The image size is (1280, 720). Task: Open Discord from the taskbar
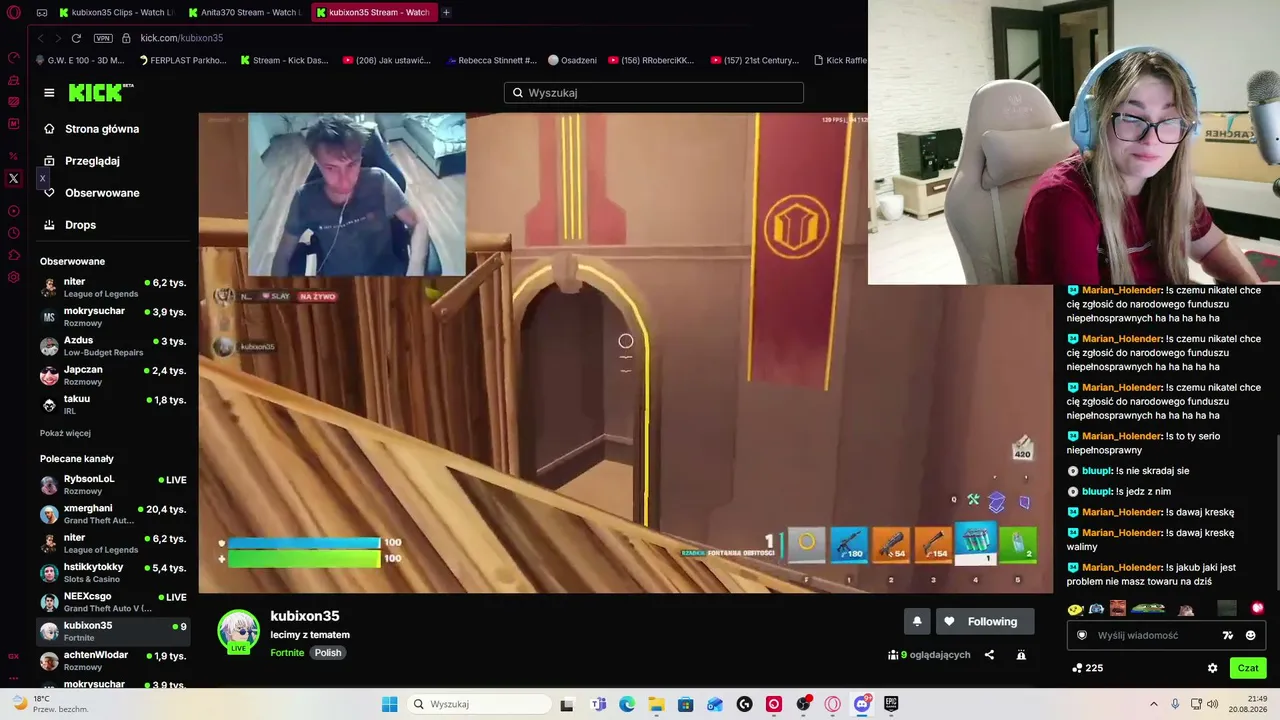click(862, 704)
